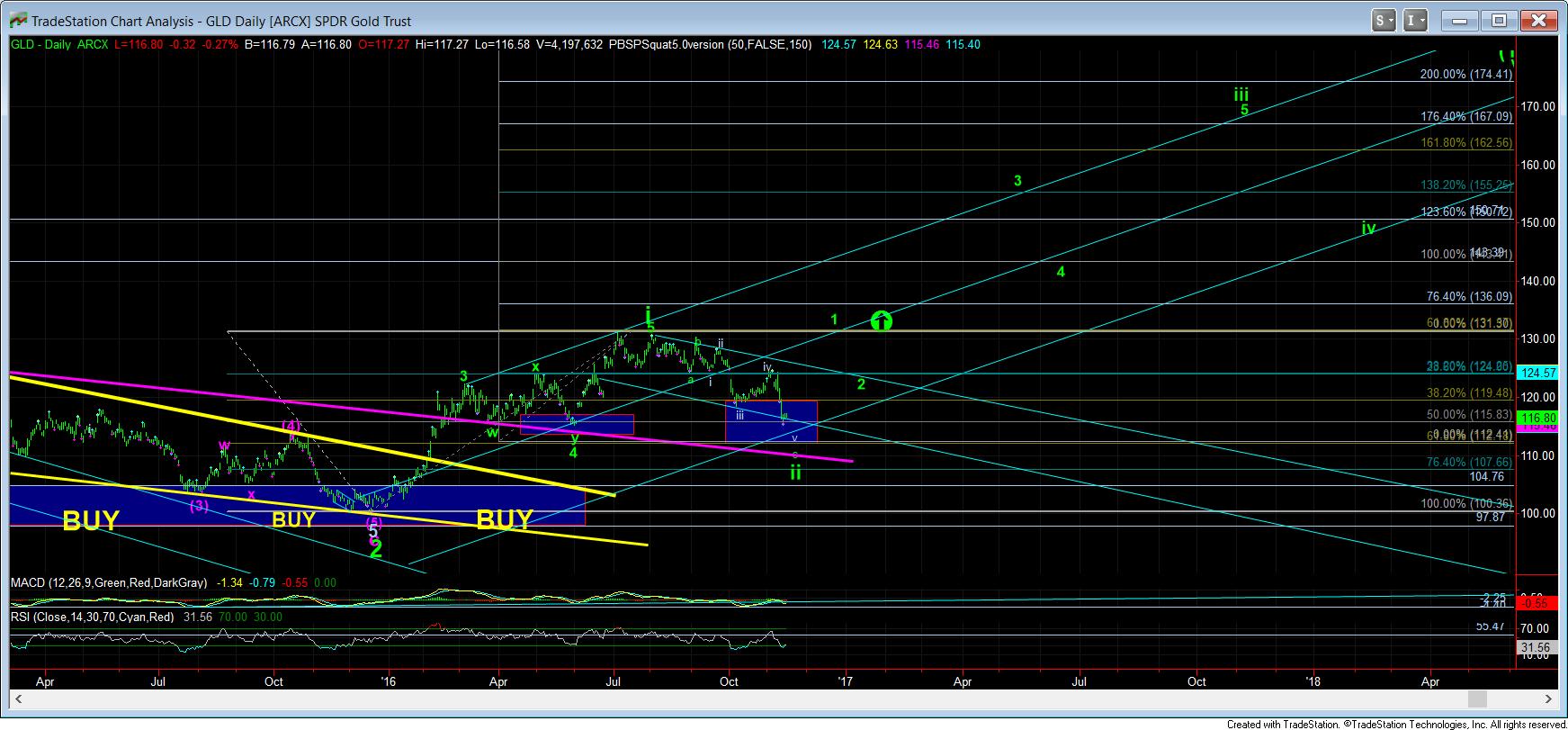Click the 'GLD - Daily' symbol label
1568x730 pixels.
40,44
